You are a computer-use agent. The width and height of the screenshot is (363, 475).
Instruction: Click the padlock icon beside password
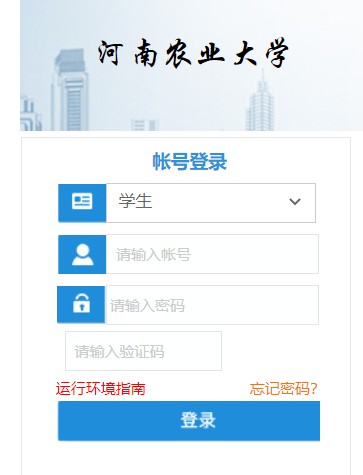tap(81, 303)
